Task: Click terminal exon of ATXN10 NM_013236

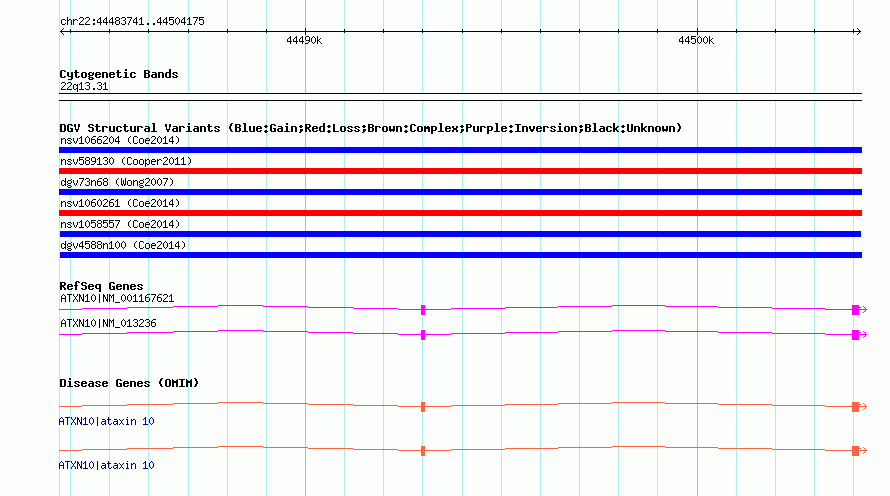Action: tap(855, 335)
